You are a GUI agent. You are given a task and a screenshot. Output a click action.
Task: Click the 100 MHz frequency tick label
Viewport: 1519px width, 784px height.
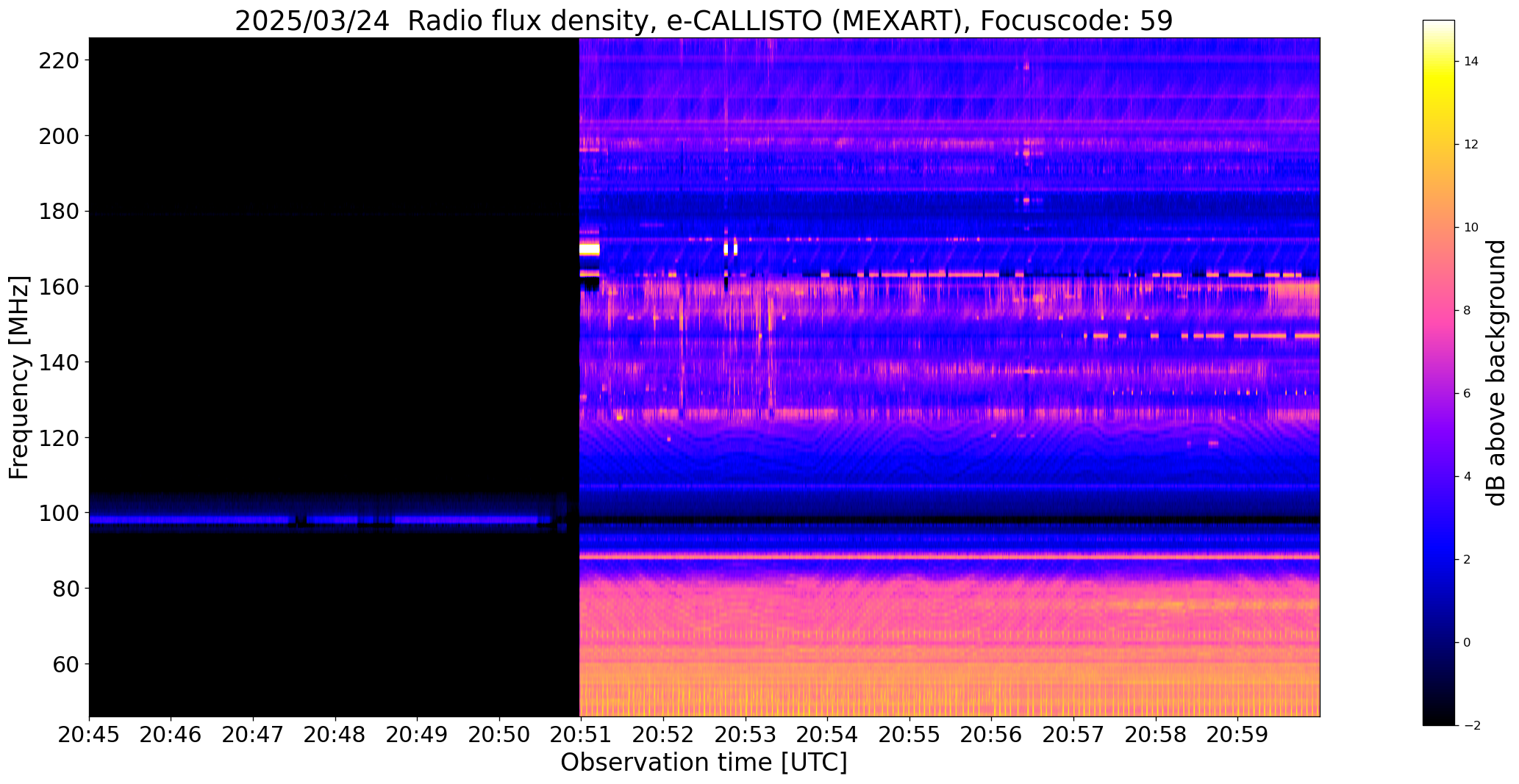point(58,513)
